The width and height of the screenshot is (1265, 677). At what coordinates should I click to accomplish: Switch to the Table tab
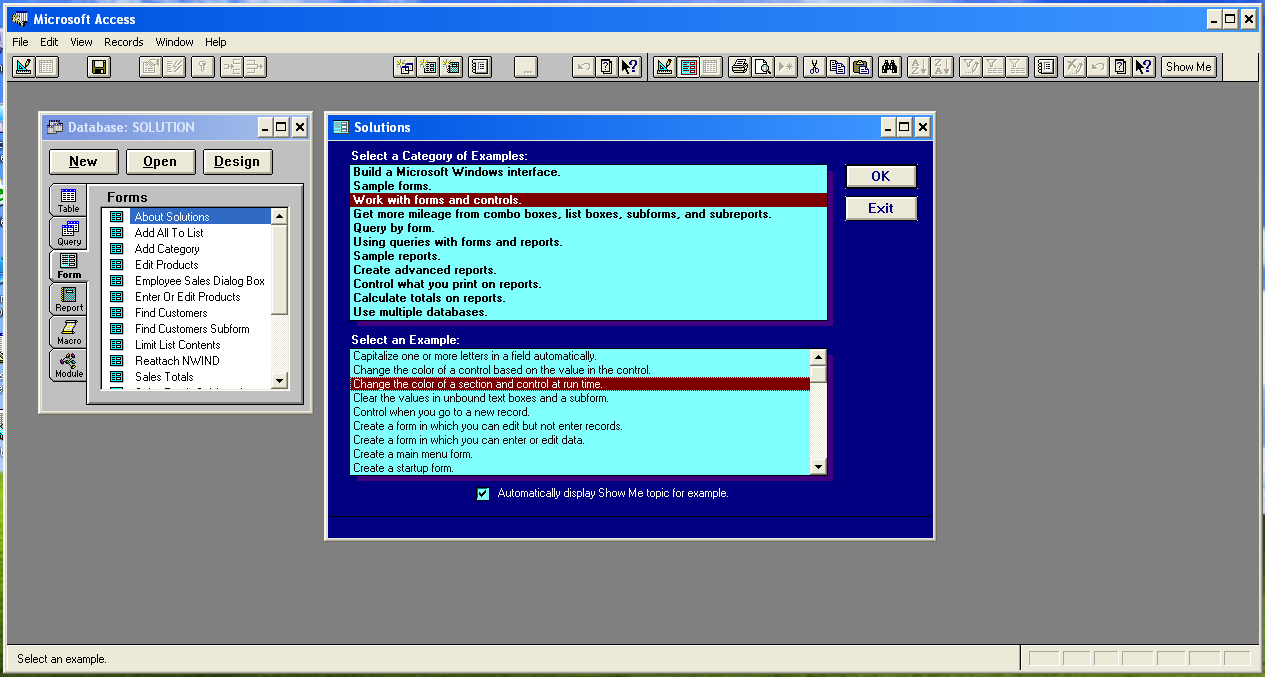click(x=68, y=200)
